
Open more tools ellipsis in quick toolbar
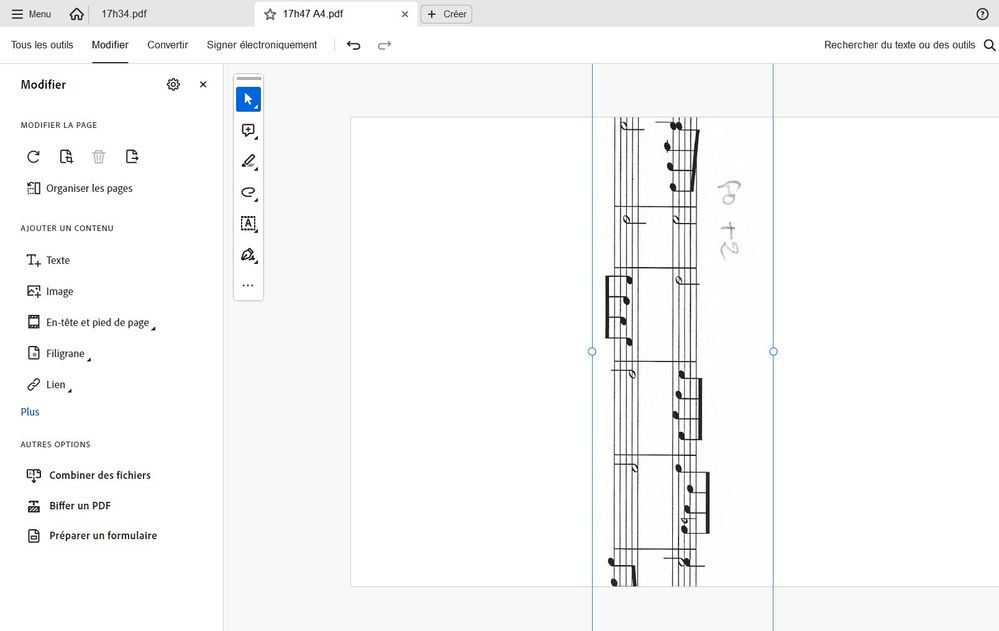coord(248,285)
